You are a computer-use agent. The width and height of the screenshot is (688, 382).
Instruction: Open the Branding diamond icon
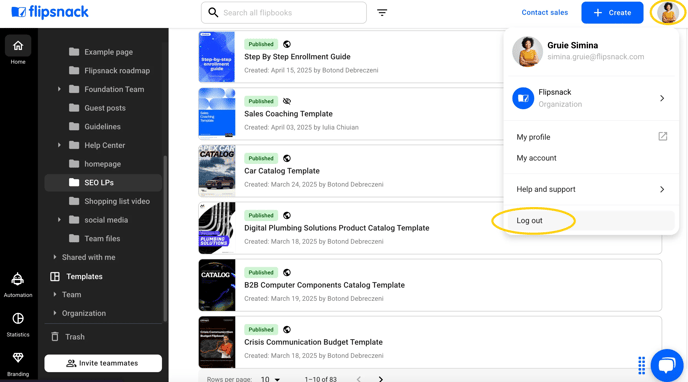coord(18,357)
